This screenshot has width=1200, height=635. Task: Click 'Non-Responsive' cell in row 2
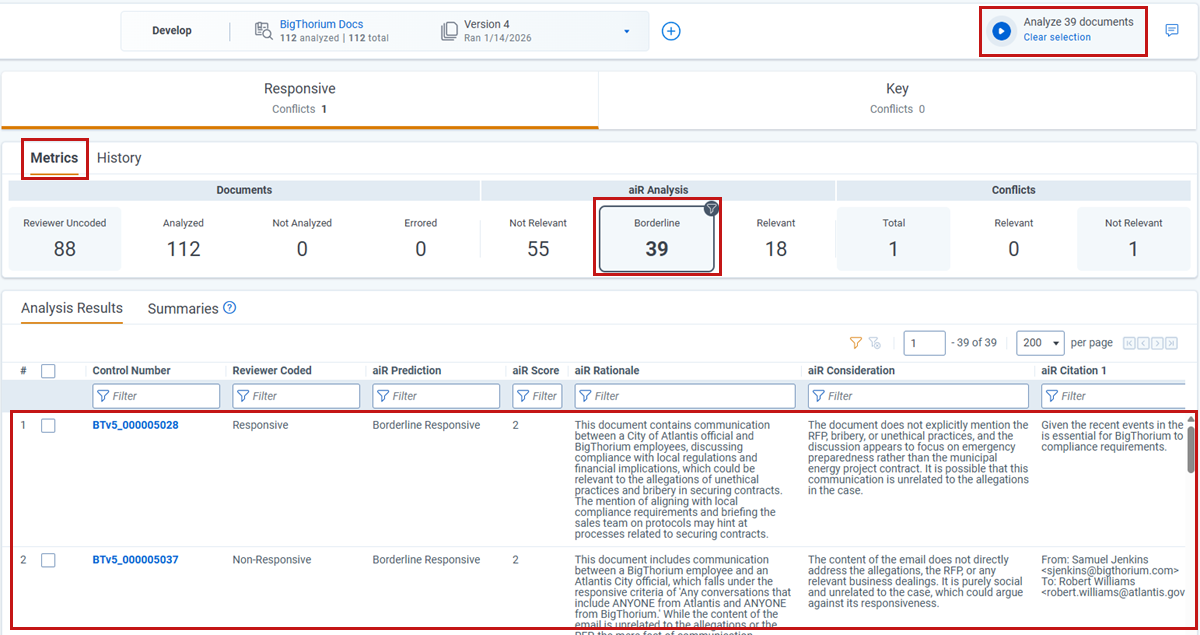tap(272, 560)
